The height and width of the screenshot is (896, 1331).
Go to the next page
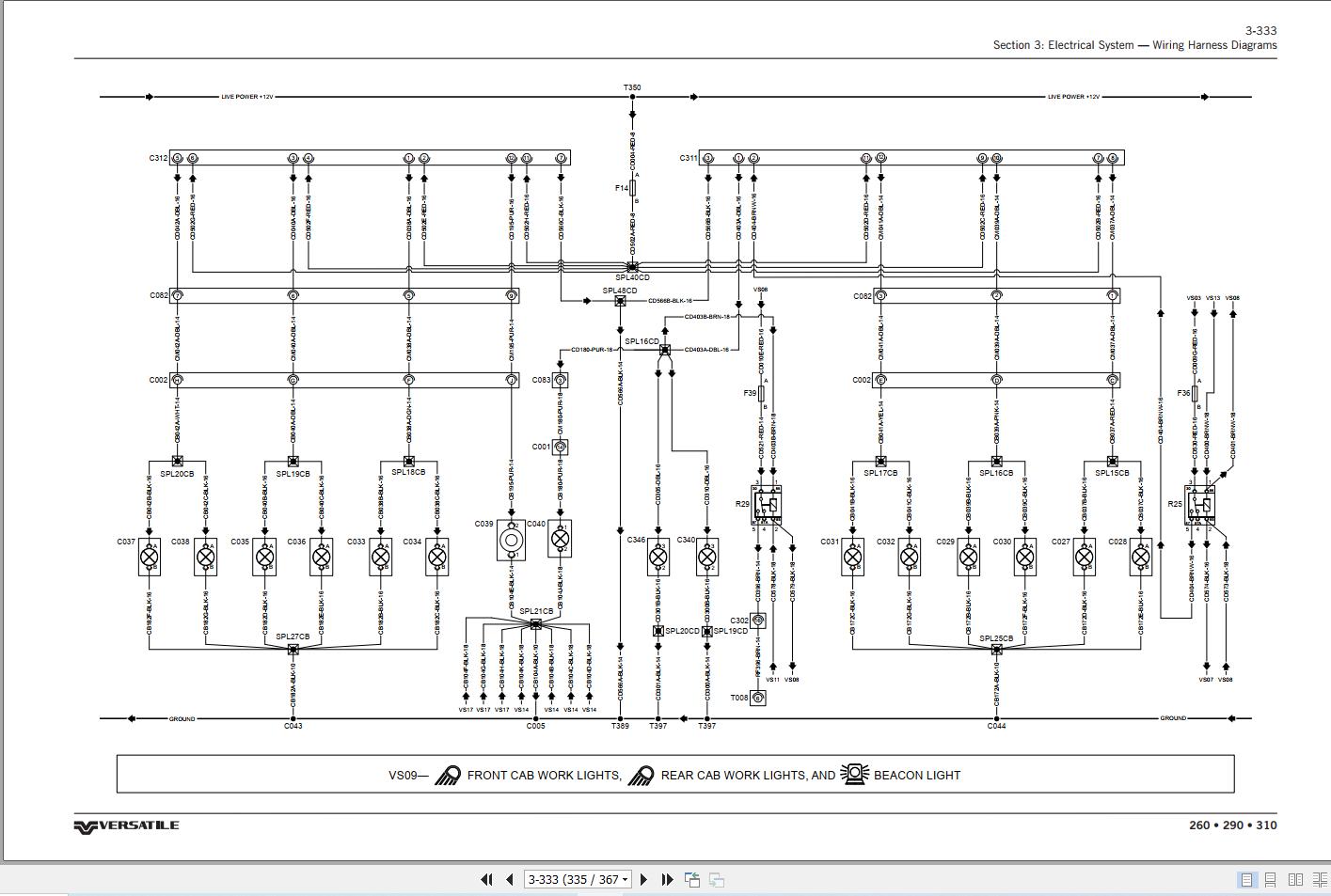pos(644,880)
